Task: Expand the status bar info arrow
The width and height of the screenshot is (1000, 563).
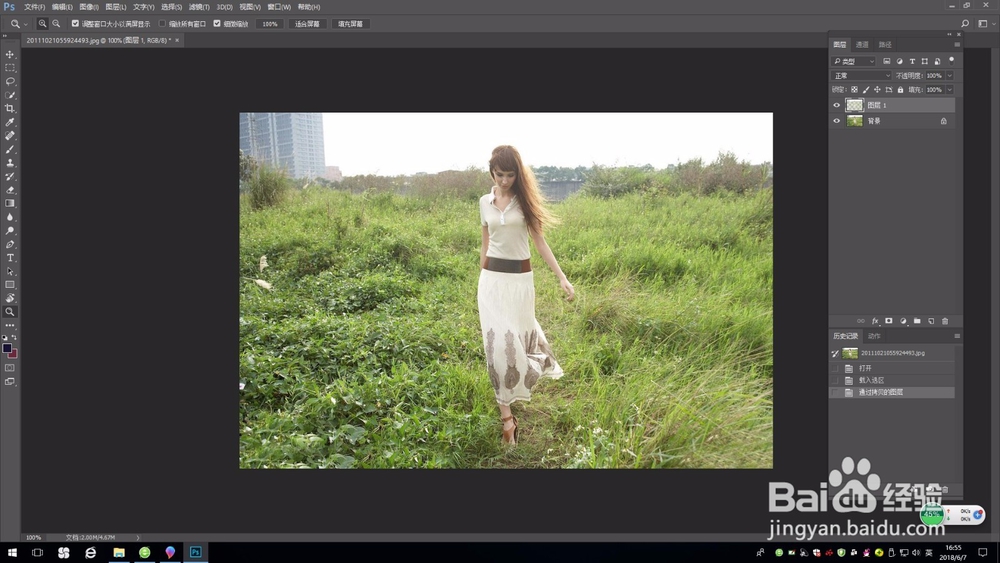Action: (x=138, y=537)
